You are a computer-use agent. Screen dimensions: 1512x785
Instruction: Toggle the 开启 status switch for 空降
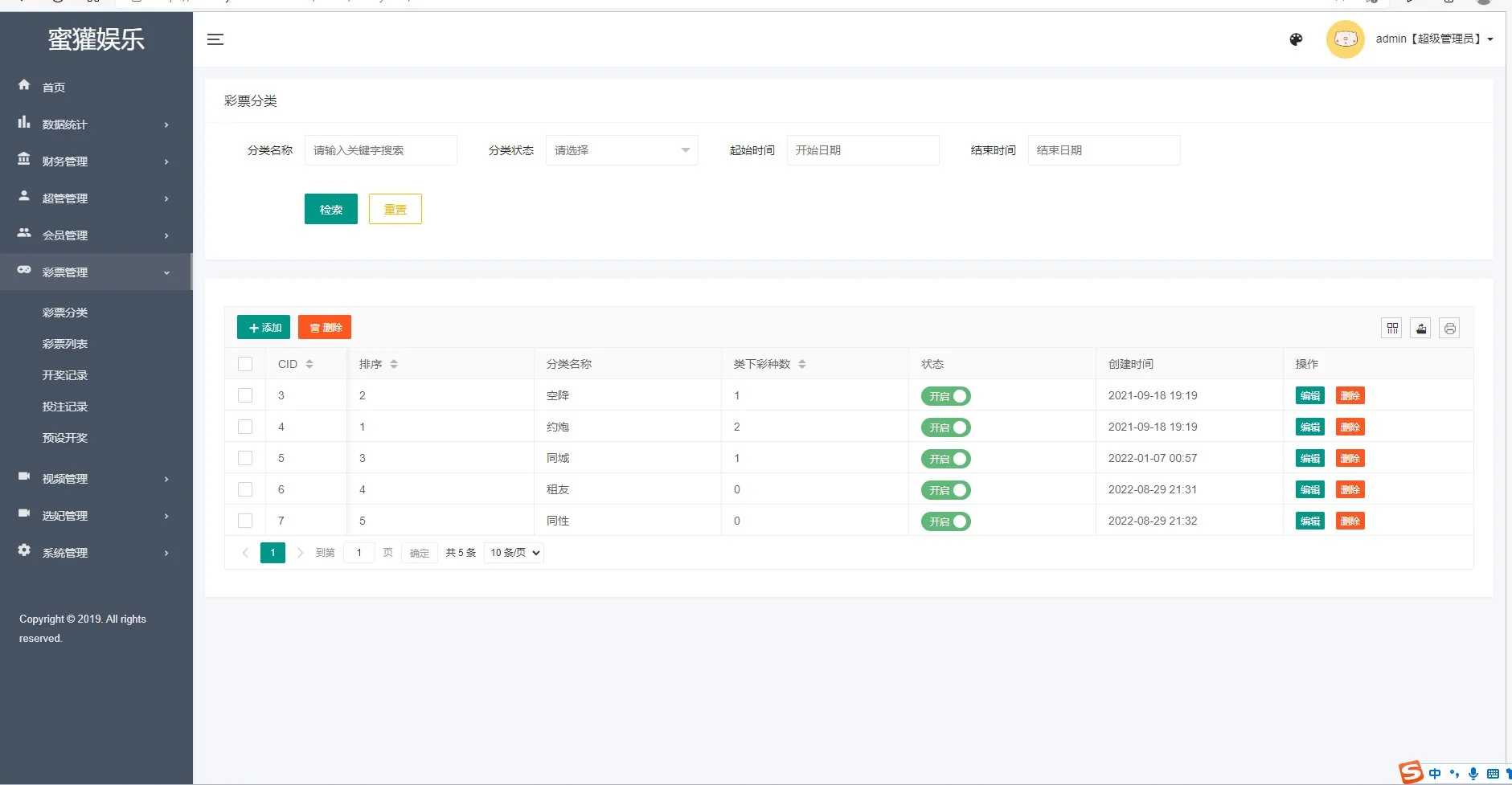coord(945,396)
